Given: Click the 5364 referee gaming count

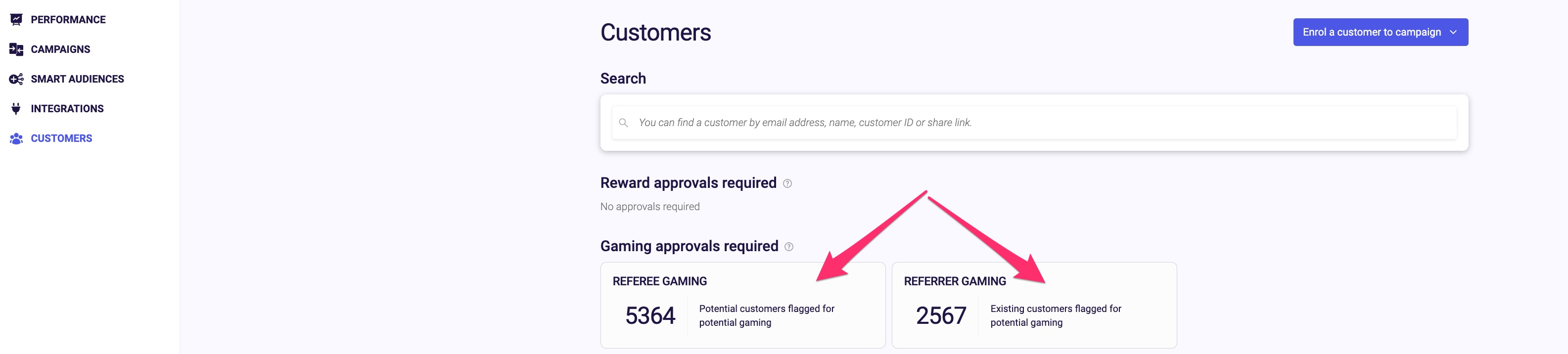Looking at the screenshot, I should [x=650, y=315].
